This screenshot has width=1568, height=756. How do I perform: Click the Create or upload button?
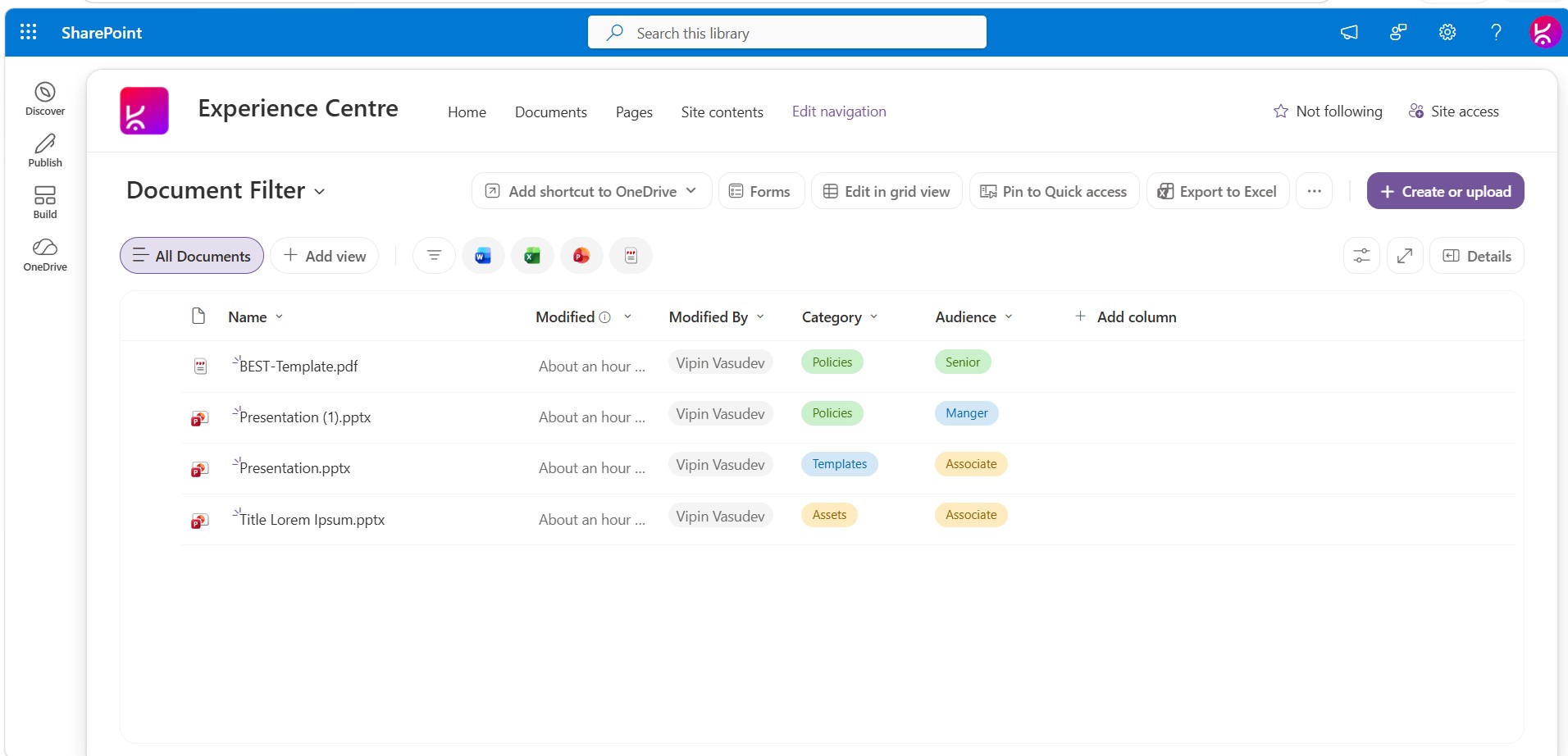click(x=1446, y=191)
